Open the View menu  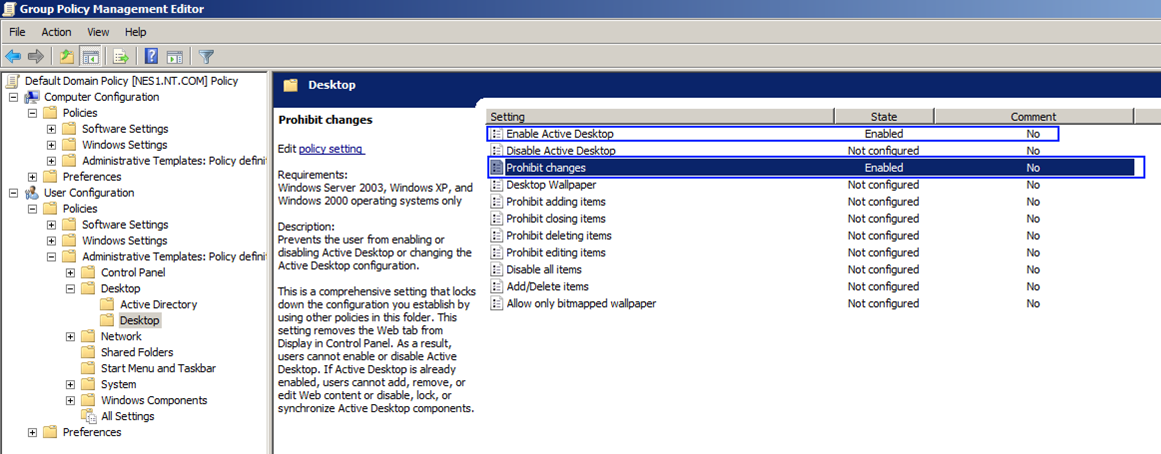[98, 32]
